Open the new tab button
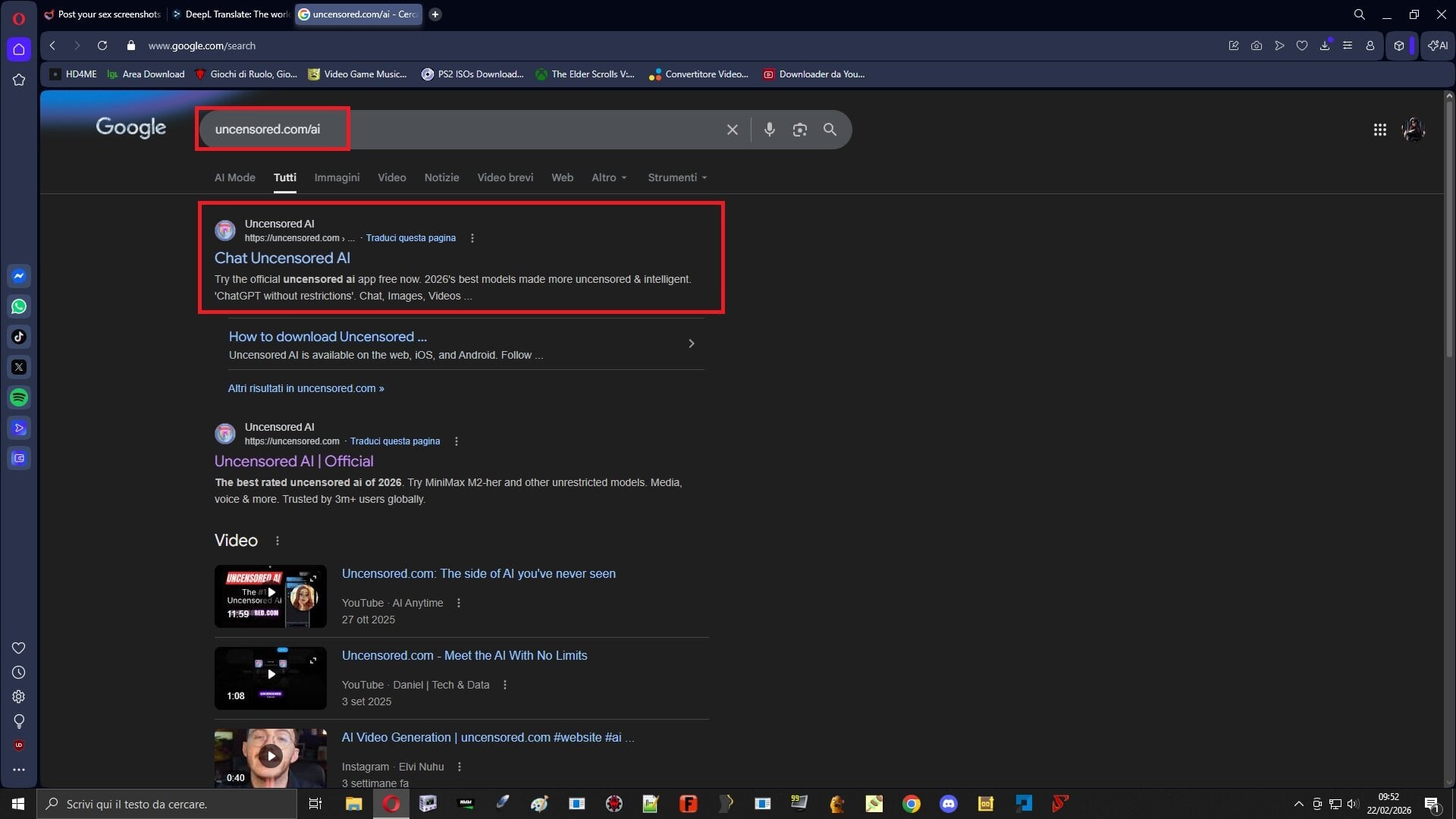 (435, 14)
